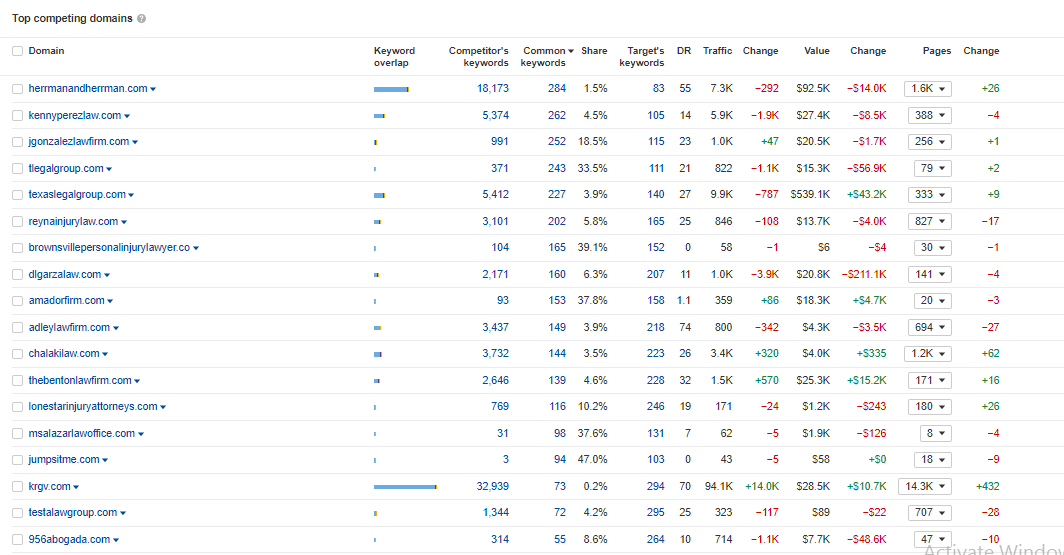Open the thebentonlawfirm.com link
1064x555 pixels.
80,380
